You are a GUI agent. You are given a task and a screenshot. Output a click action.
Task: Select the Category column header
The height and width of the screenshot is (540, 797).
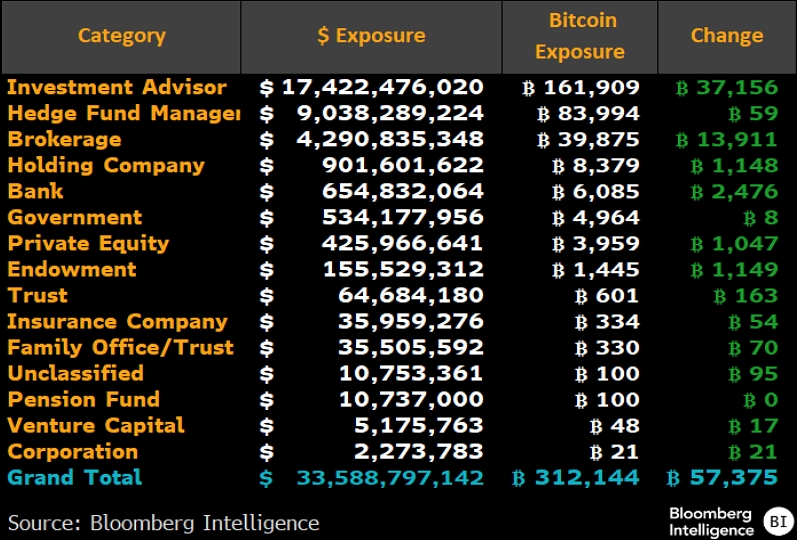pyautogui.click(x=121, y=36)
